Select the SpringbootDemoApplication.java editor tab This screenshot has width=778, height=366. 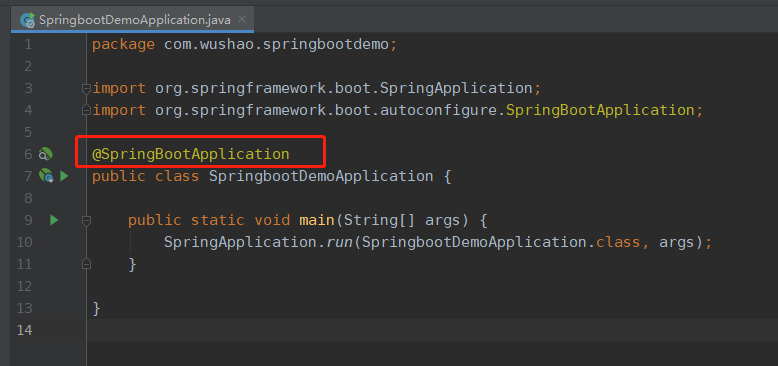click(132, 20)
